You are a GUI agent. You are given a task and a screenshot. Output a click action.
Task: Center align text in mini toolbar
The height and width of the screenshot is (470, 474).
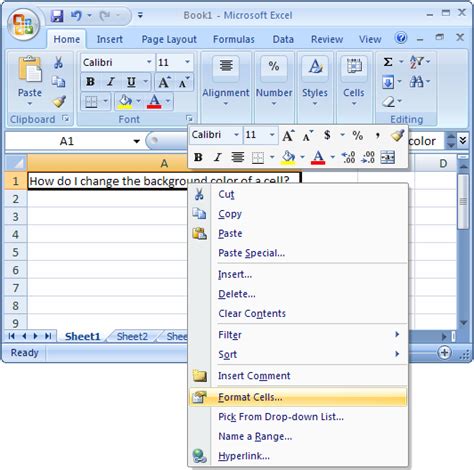tap(237, 157)
